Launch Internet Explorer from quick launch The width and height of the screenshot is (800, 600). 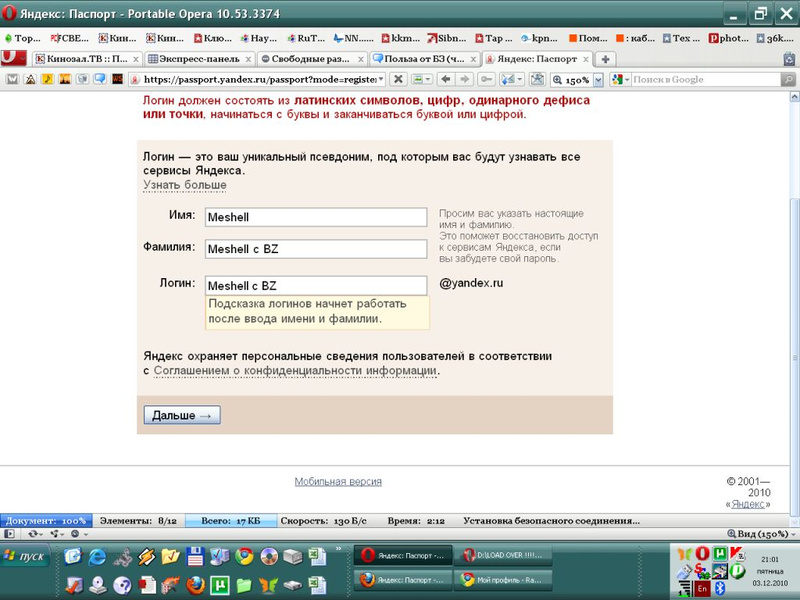pyautogui.click(x=97, y=557)
